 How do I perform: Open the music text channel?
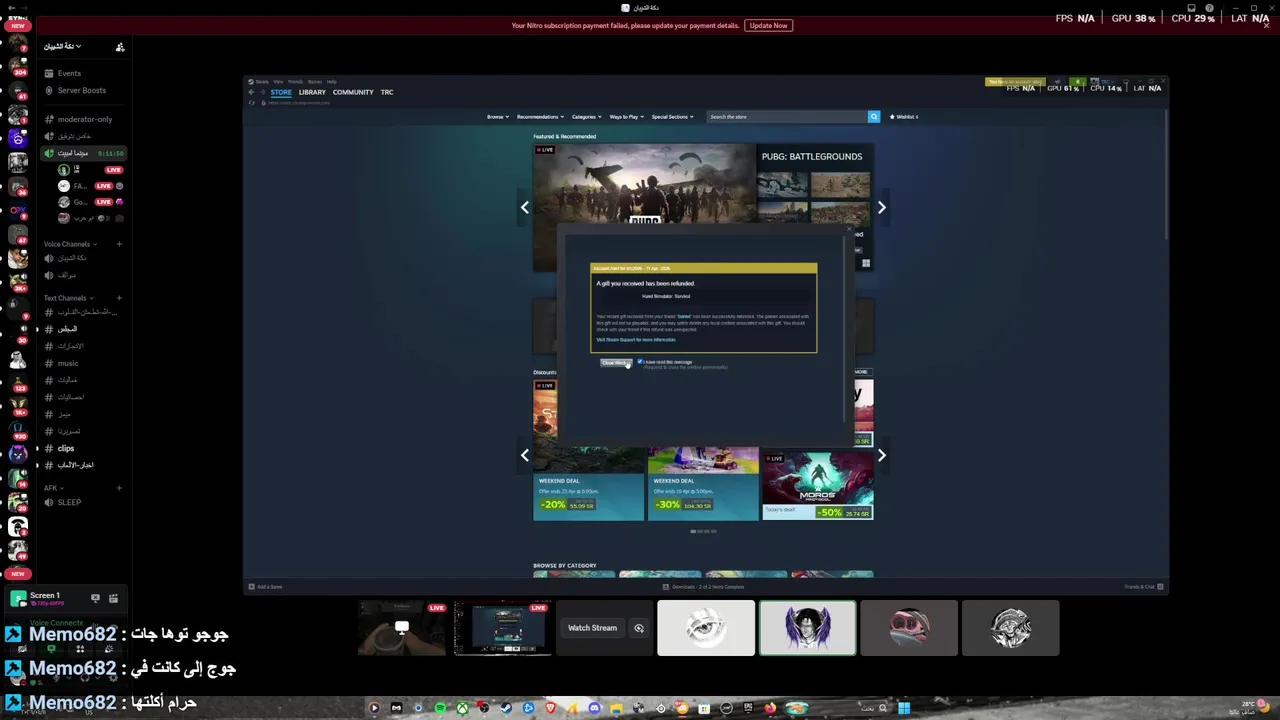tap(67, 363)
